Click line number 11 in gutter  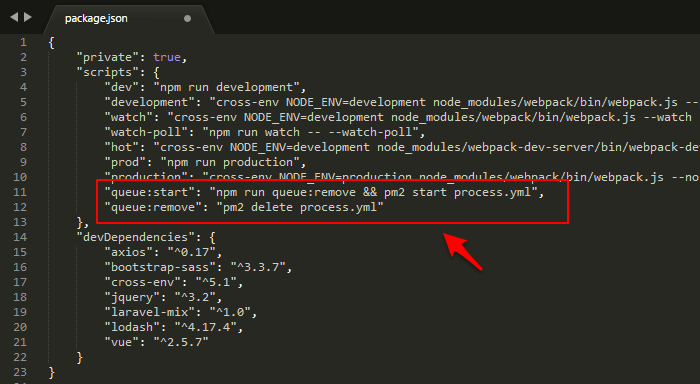(x=20, y=192)
